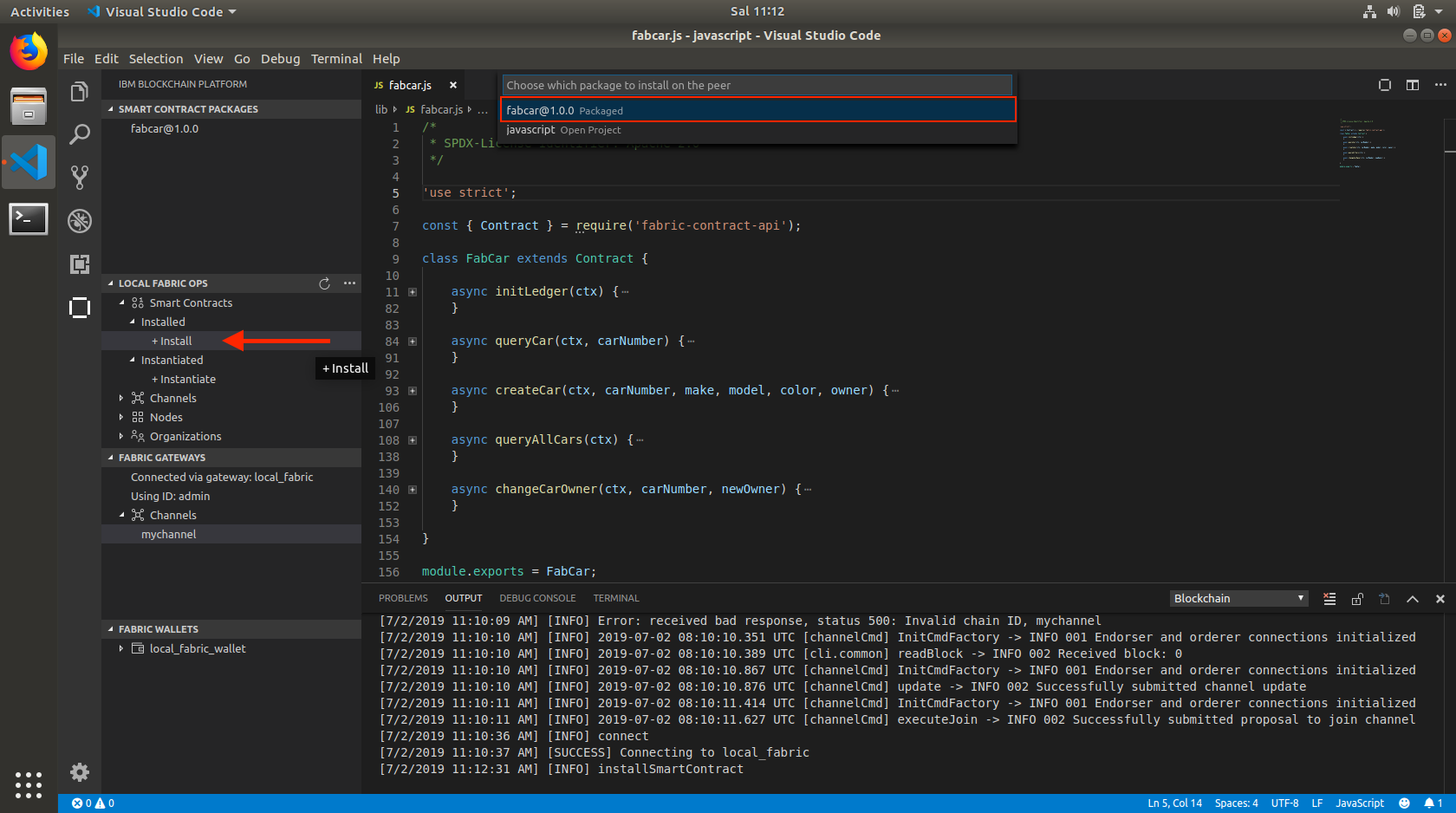Open Terminal from the Ubuntu dock

click(x=29, y=218)
